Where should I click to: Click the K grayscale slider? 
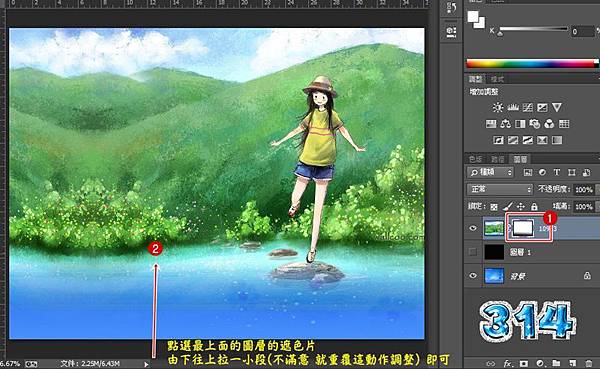click(533, 29)
